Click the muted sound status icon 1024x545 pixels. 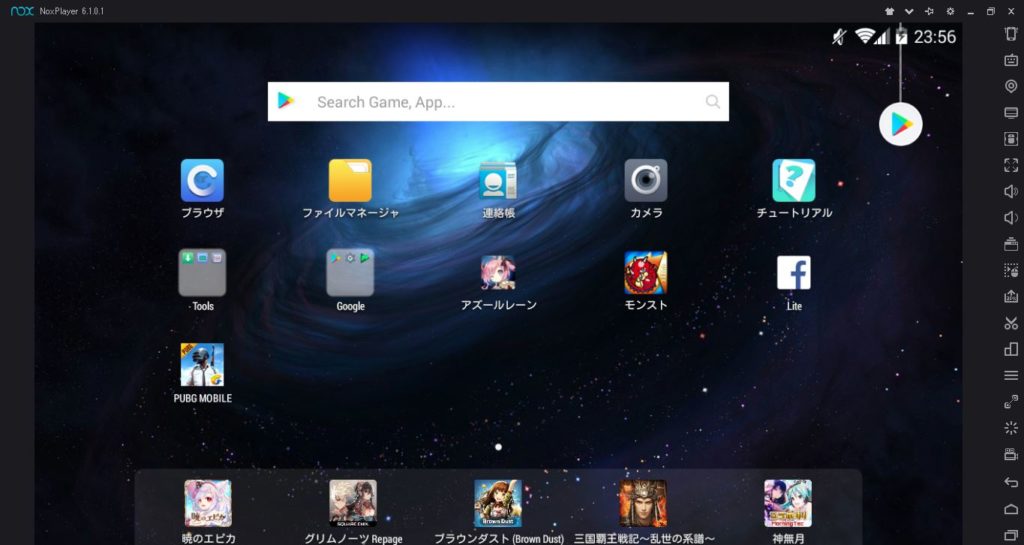(839, 37)
